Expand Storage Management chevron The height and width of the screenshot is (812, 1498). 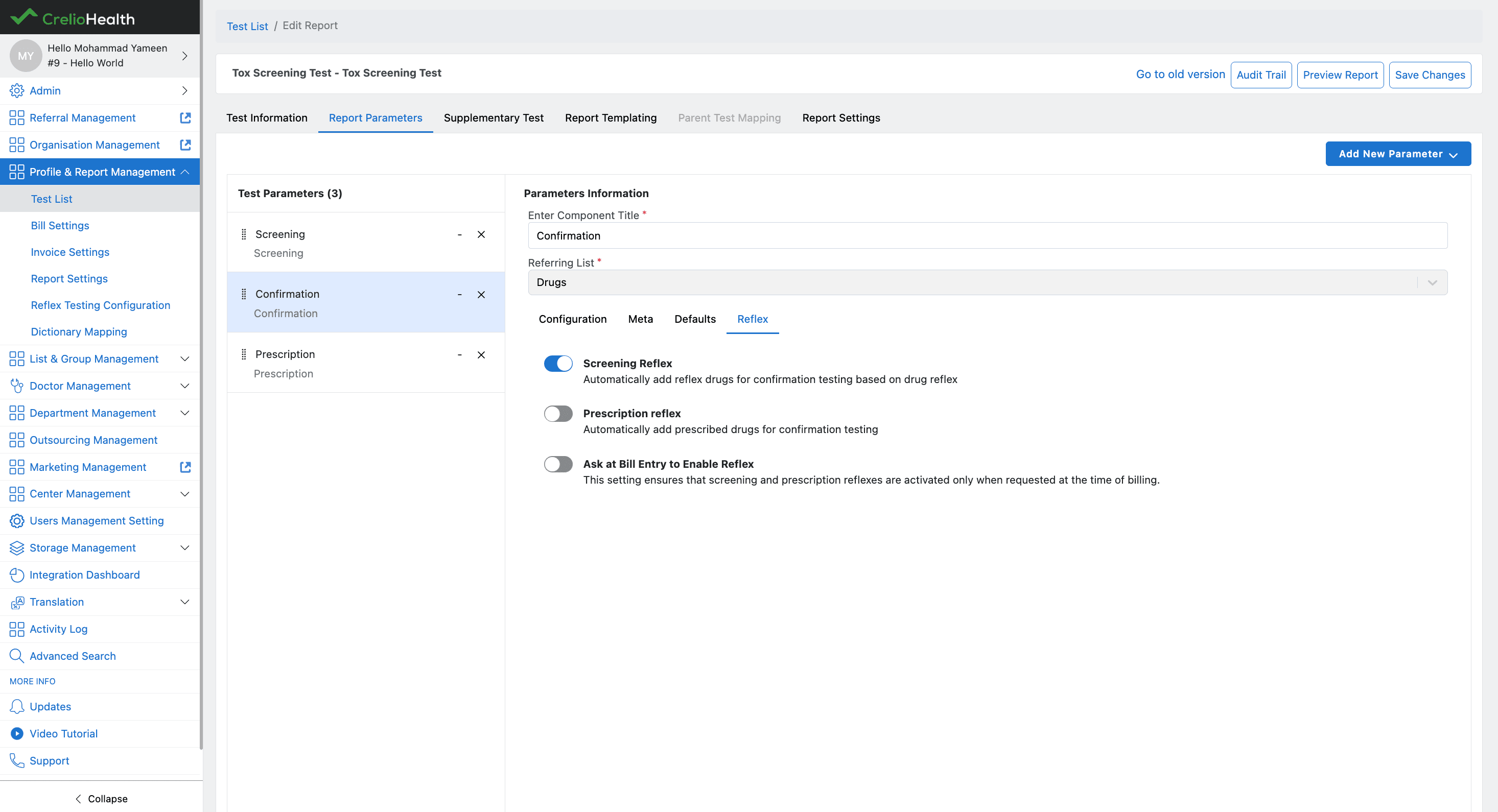184,548
